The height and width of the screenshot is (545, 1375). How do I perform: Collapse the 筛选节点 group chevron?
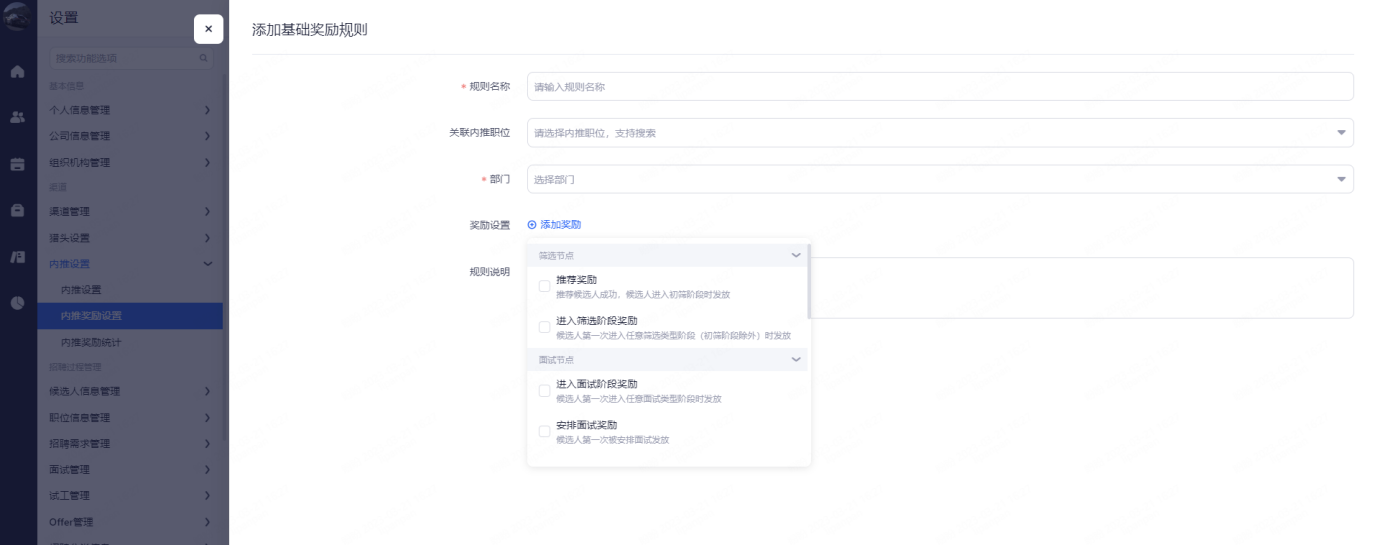point(796,256)
